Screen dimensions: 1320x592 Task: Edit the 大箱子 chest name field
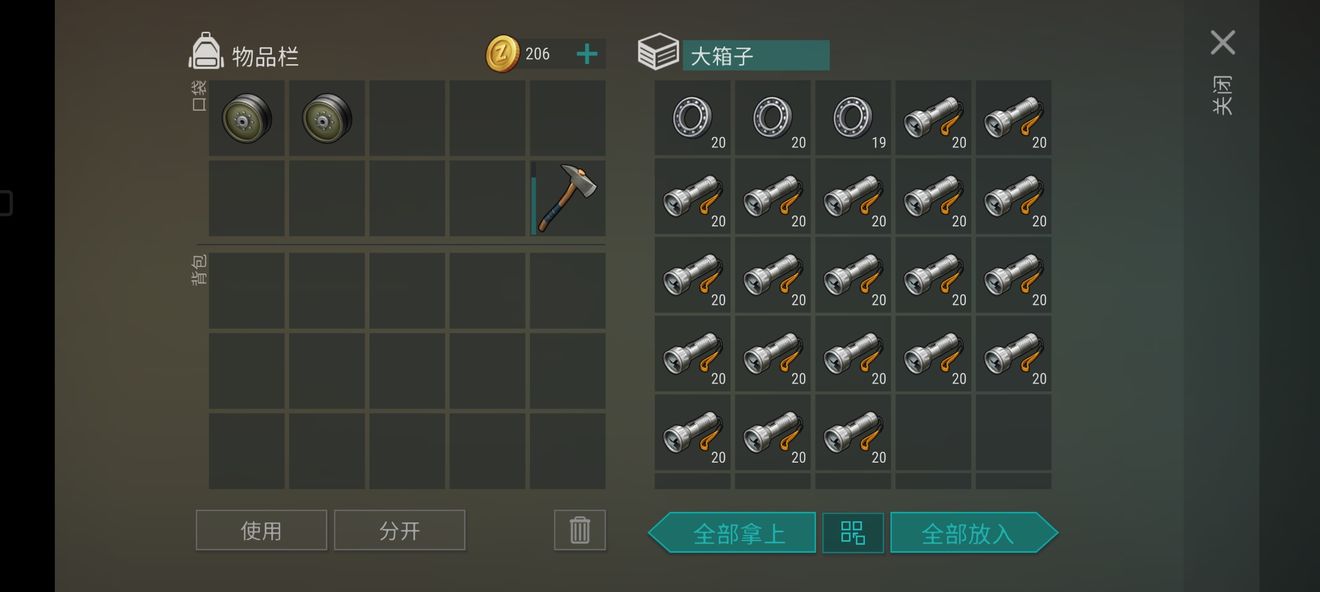pos(756,55)
